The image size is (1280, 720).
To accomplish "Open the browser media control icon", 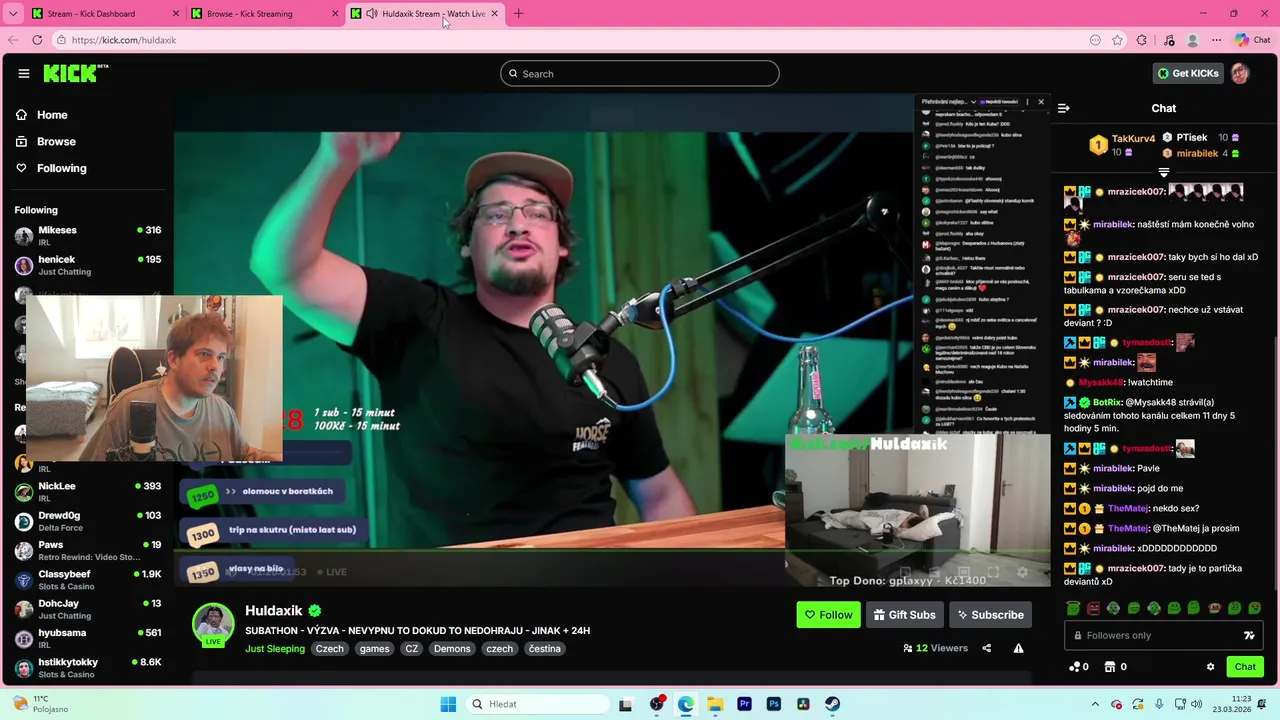I will click(1169, 40).
